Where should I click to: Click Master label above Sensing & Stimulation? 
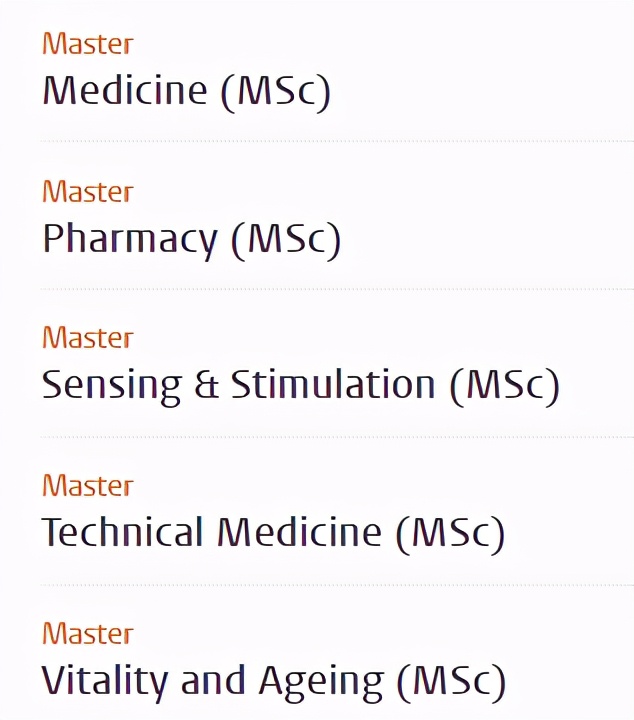coord(87,338)
